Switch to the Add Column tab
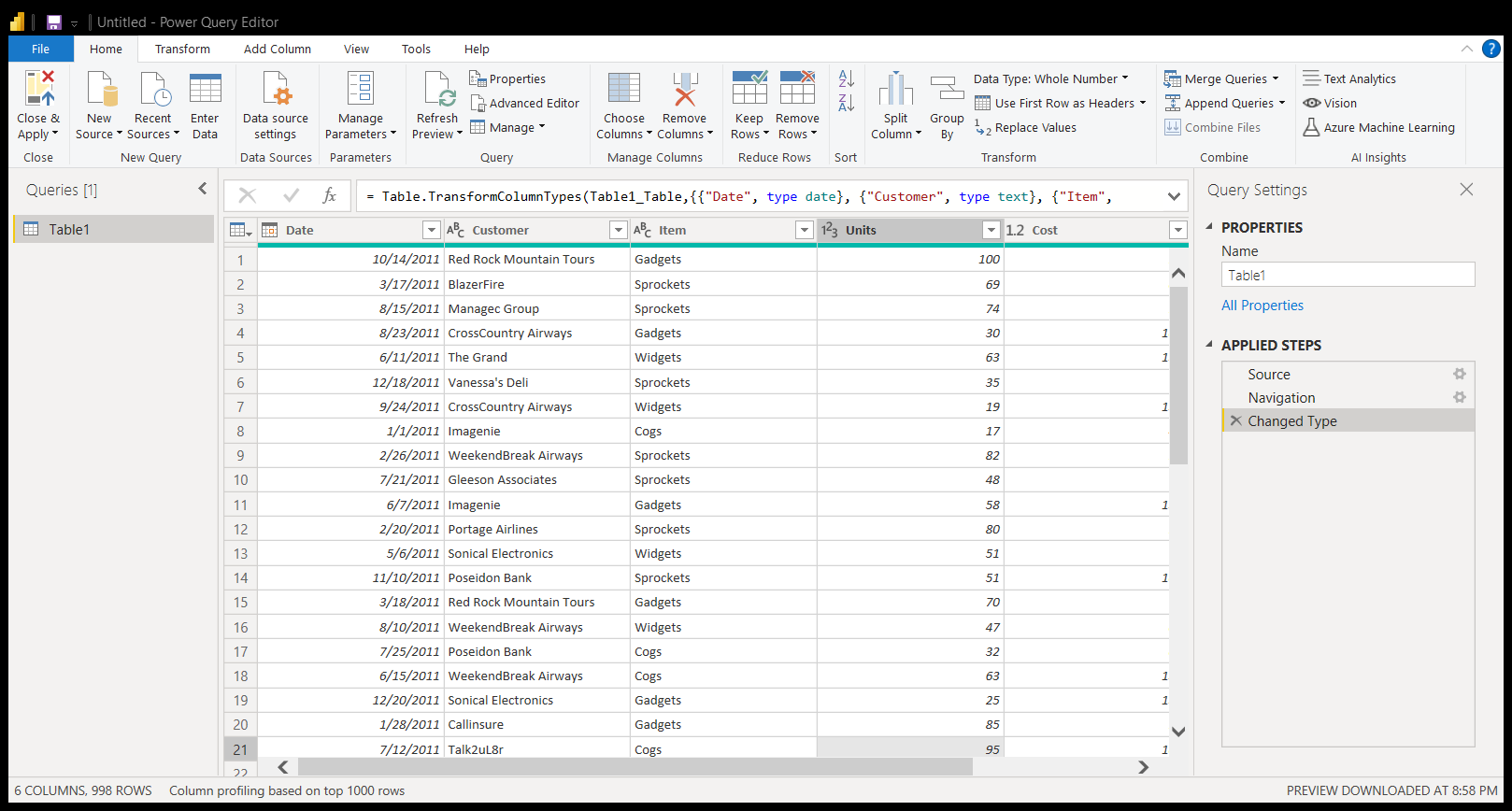Image resolution: width=1512 pixels, height=811 pixels. coord(278,49)
